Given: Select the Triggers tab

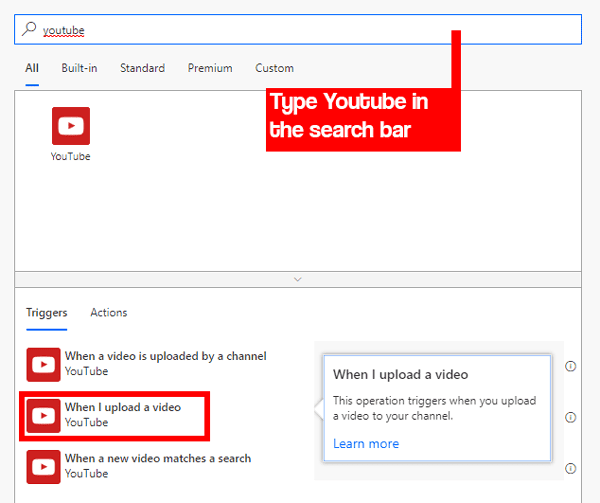Looking at the screenshot, I should 47,313.
